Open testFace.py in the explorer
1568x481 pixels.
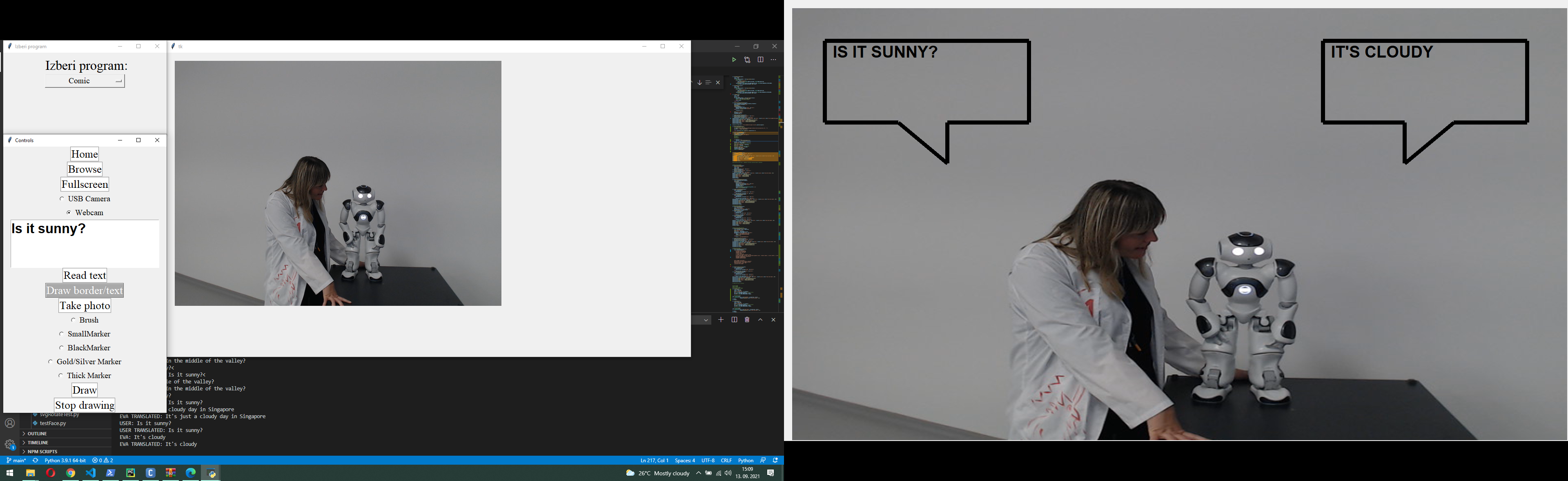click(x=53, y=423)
